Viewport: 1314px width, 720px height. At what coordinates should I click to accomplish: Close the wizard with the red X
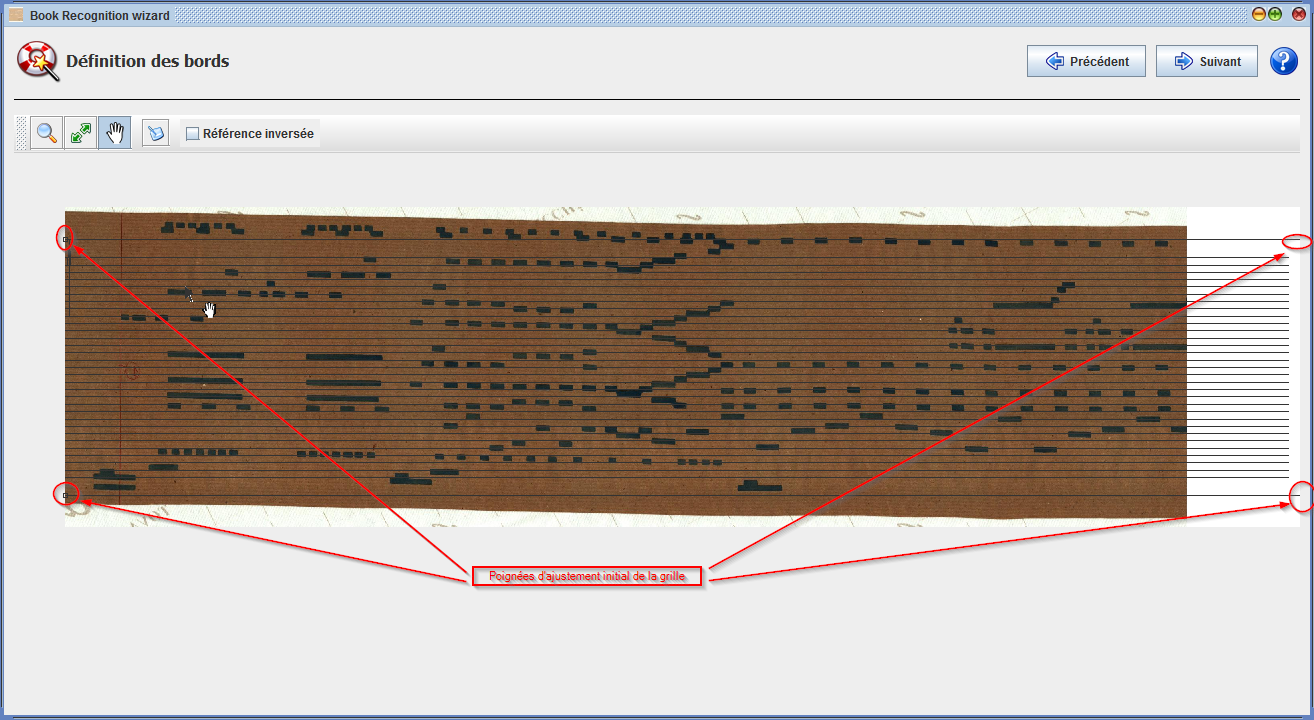1298,15
